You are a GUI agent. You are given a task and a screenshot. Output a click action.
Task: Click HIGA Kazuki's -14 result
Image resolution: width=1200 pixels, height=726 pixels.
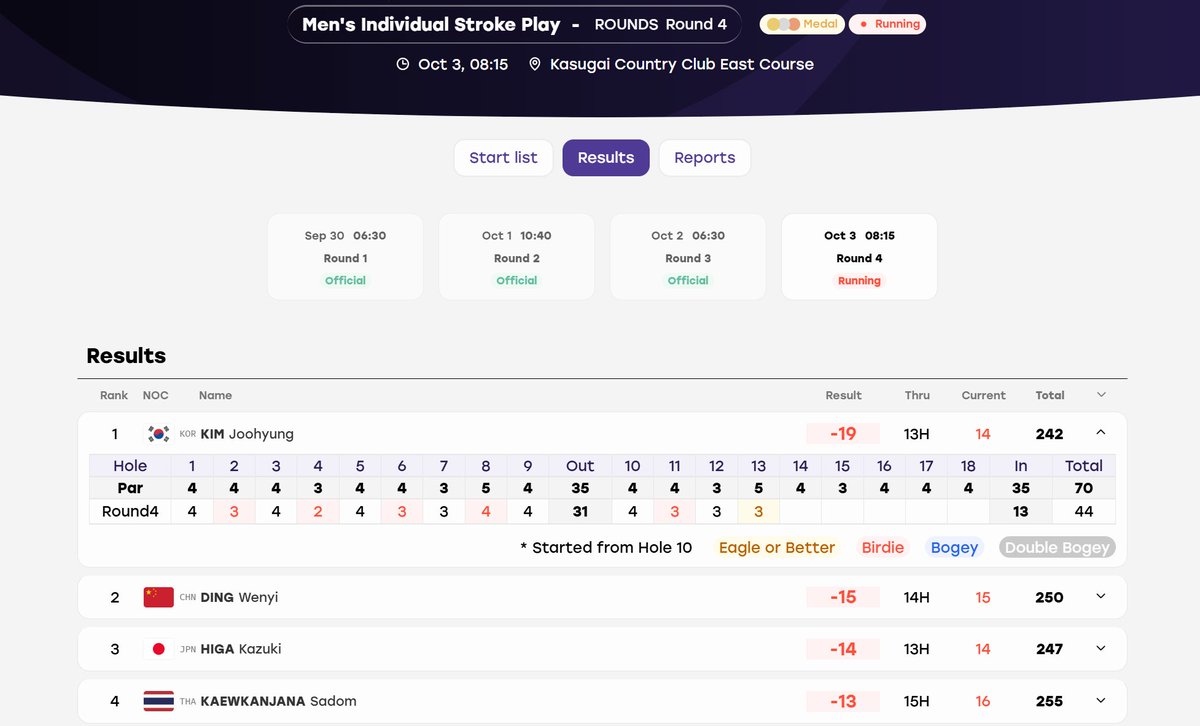click(843, 649)
